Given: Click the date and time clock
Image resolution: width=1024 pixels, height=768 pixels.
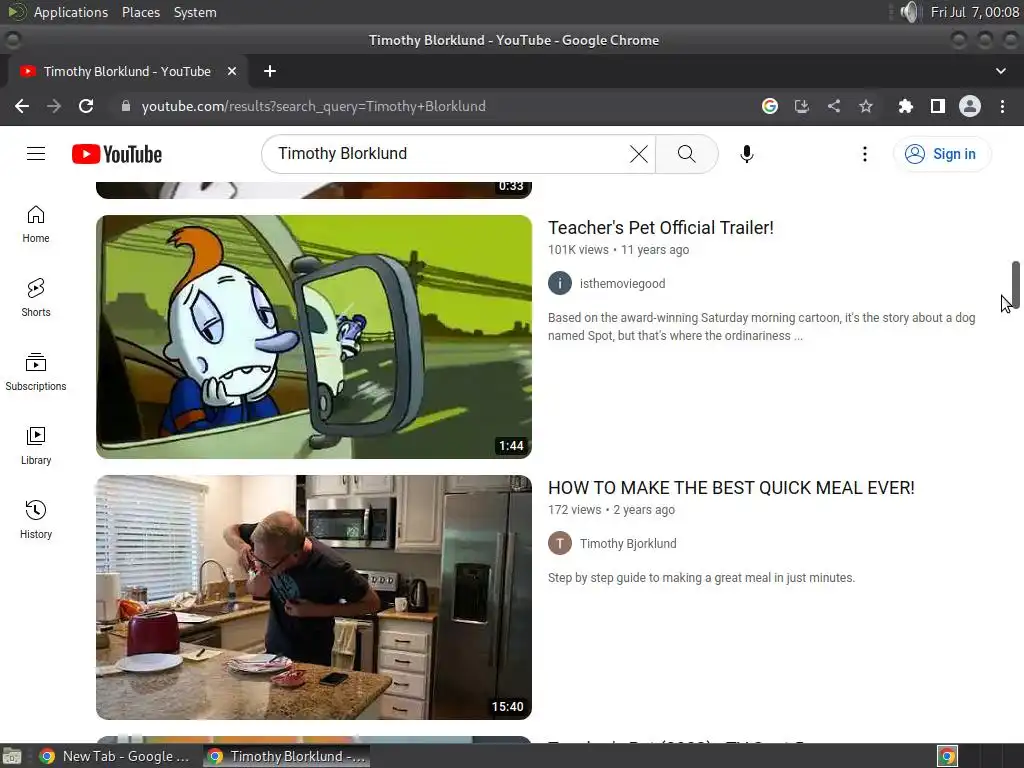Looking at the screenshot, I should [x=974, y=12].
